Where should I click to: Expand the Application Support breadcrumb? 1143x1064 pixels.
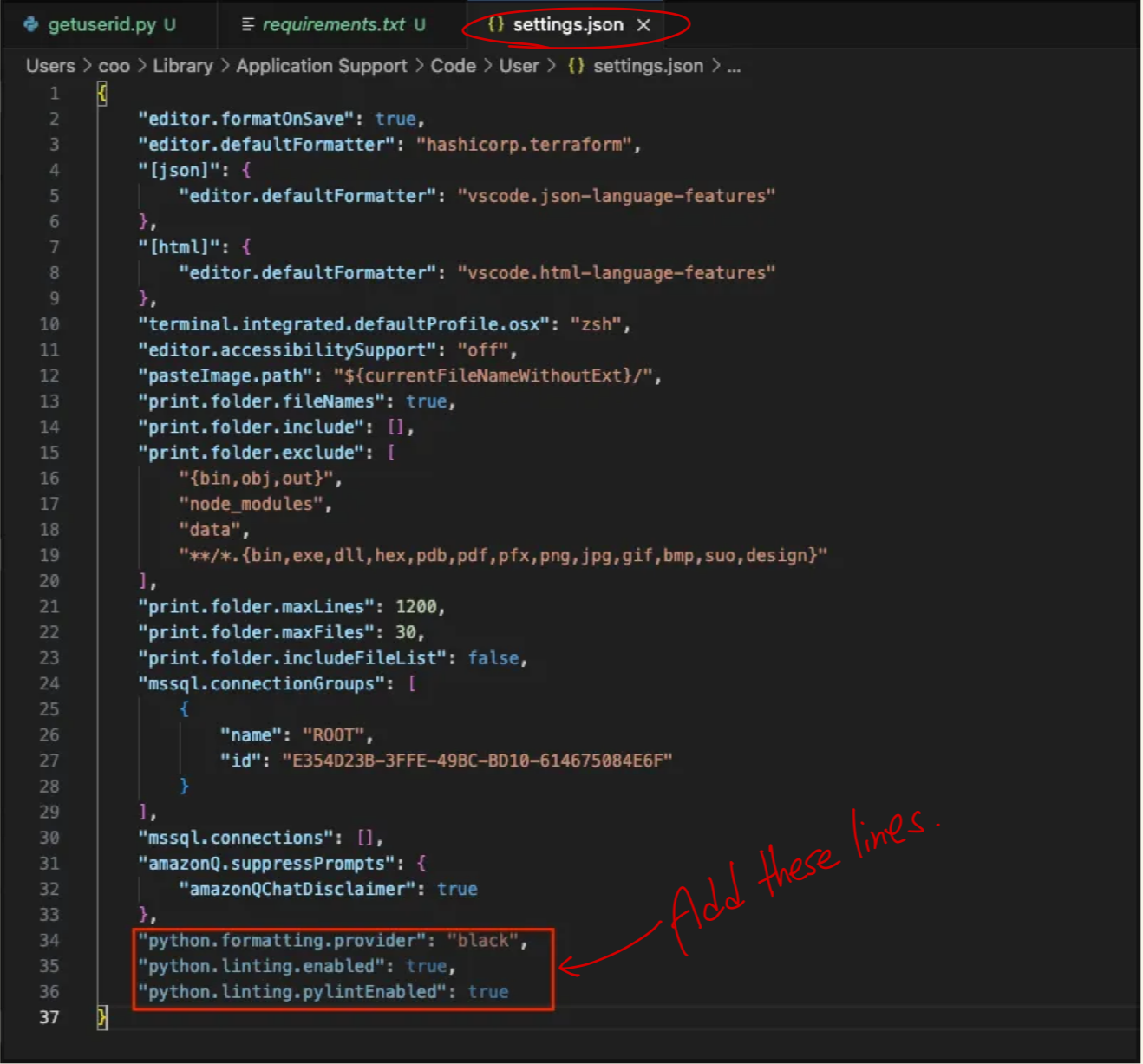coord(321,66)
